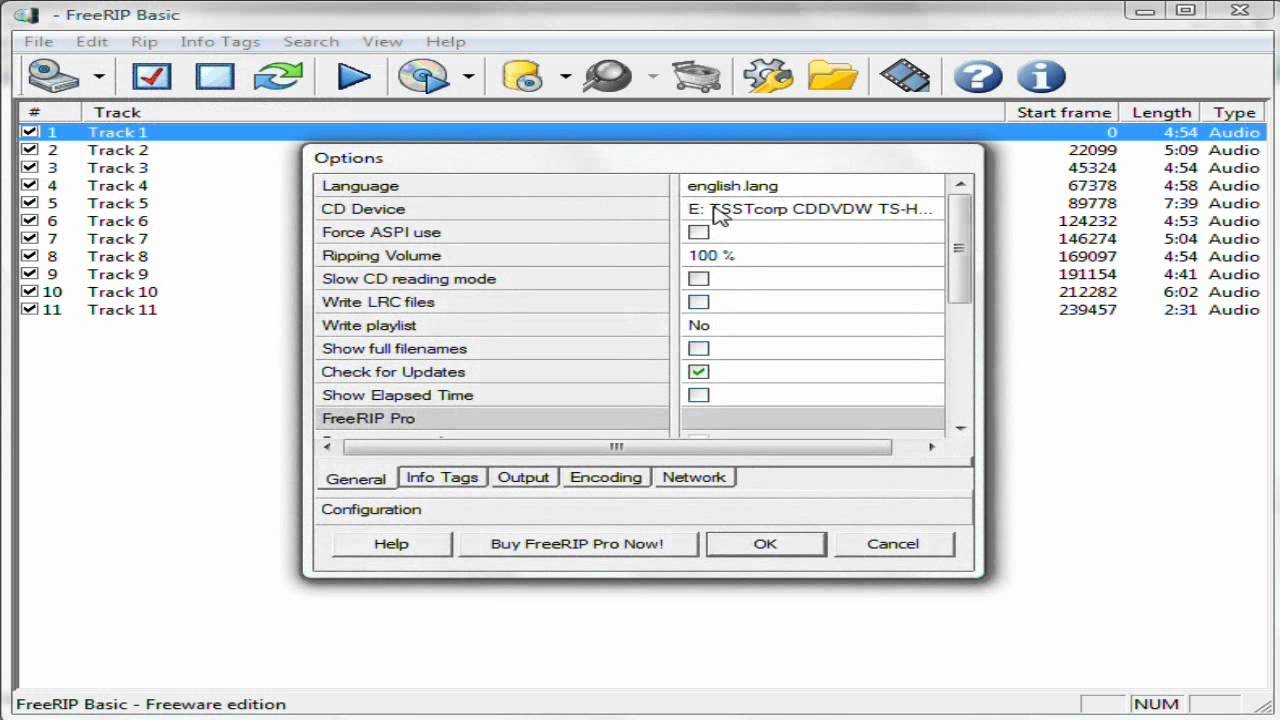Click the gear and wrench settings icon
Screen dimensions: 1280x720
click(x=768, y=77)
